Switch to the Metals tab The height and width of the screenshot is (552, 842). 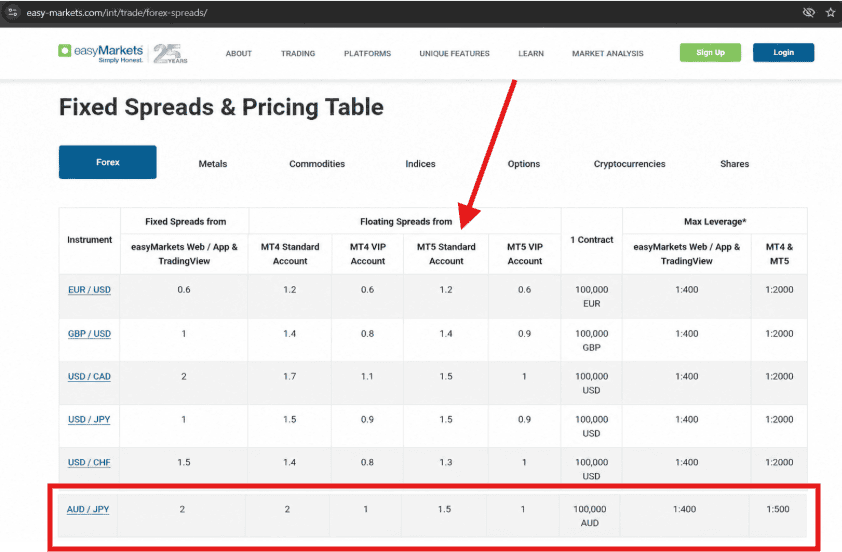click(213, 164)
